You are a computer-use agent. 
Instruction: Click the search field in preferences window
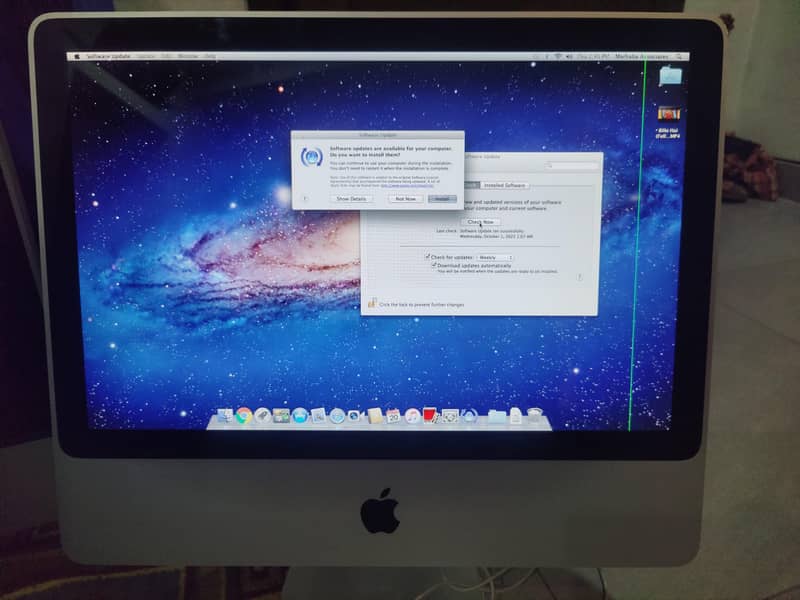coord(571,165)
